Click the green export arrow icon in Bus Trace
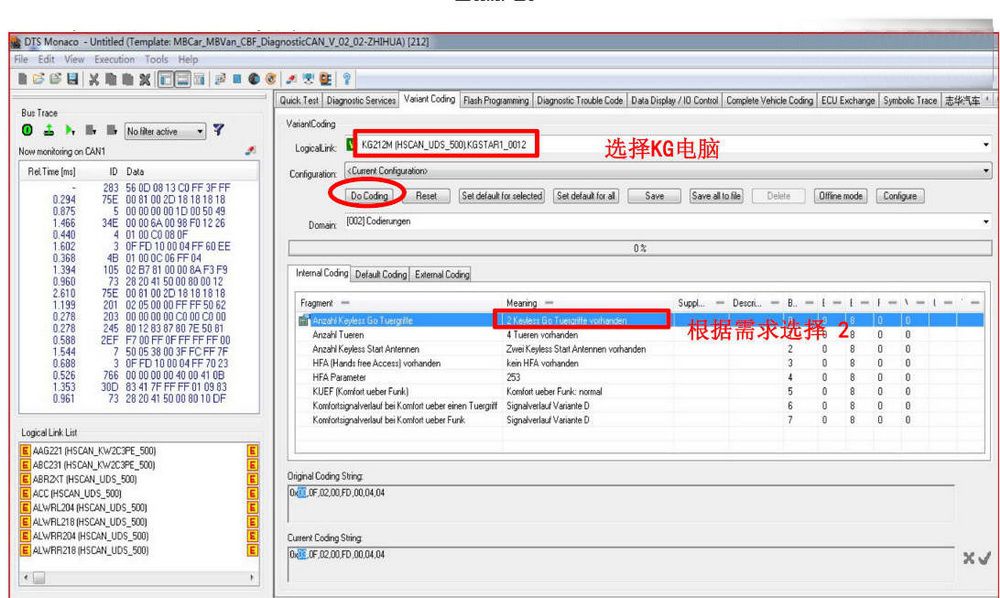Viewport: 1000px width, 598px height. [48, 130]
